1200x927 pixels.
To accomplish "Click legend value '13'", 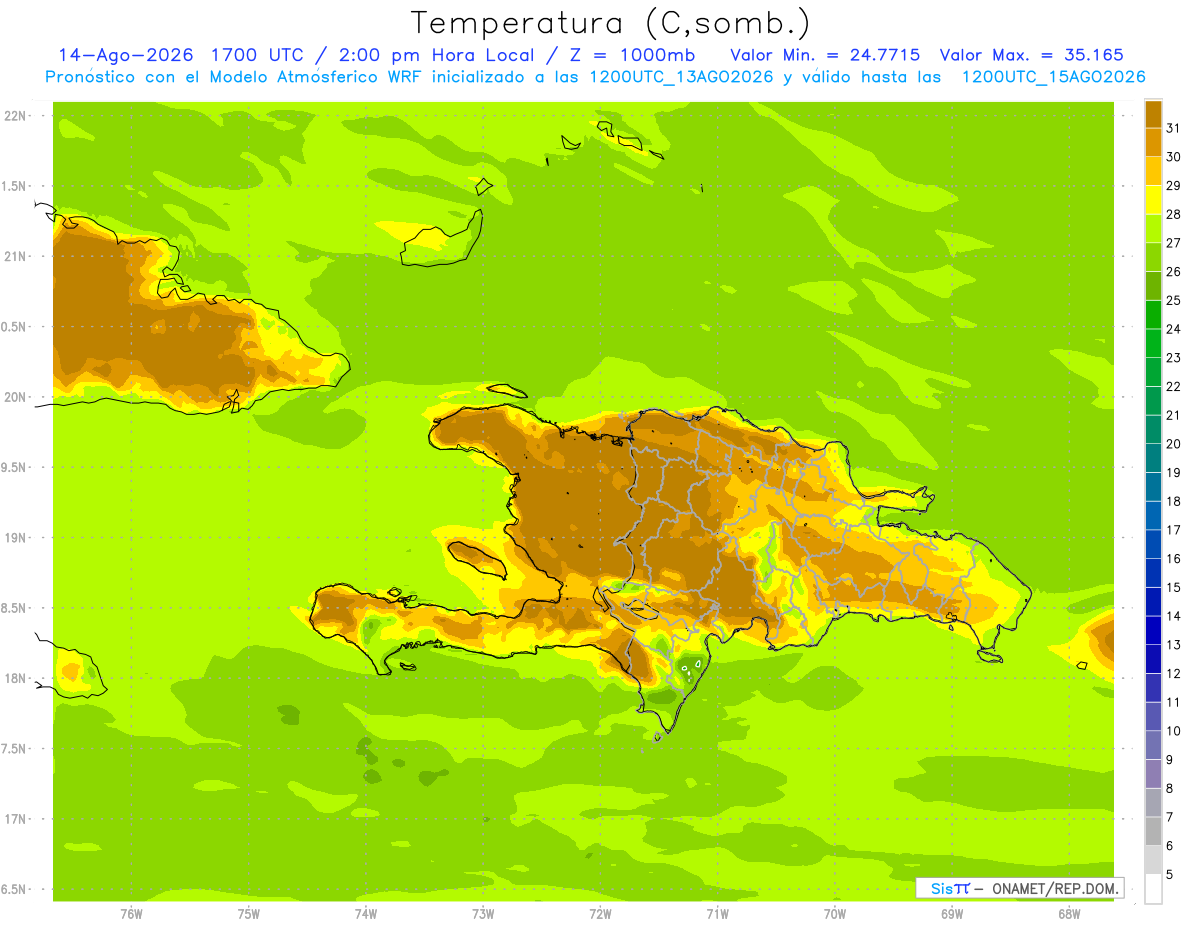I will tap(1173, 645).
